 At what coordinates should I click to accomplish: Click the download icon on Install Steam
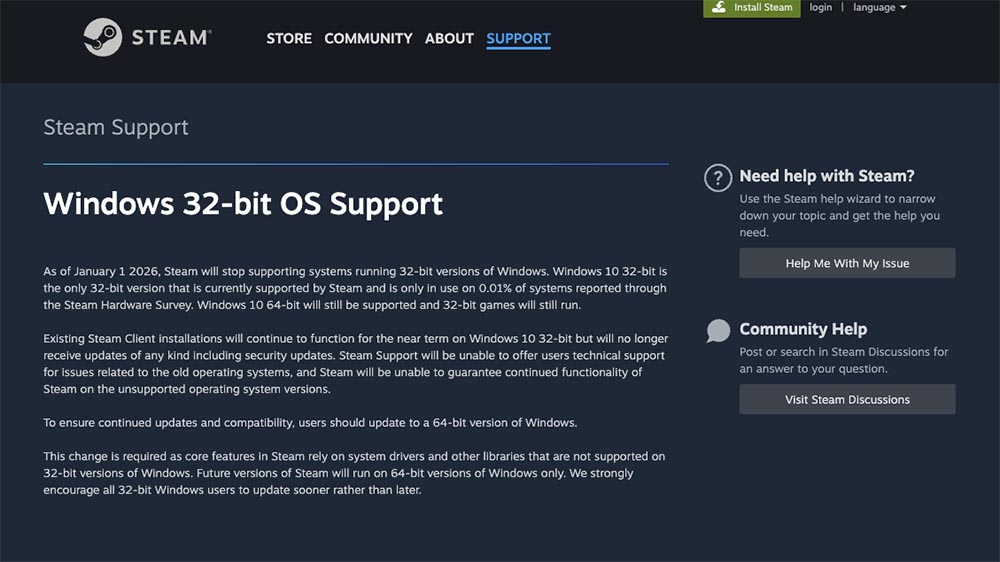(x=719, y=7)
